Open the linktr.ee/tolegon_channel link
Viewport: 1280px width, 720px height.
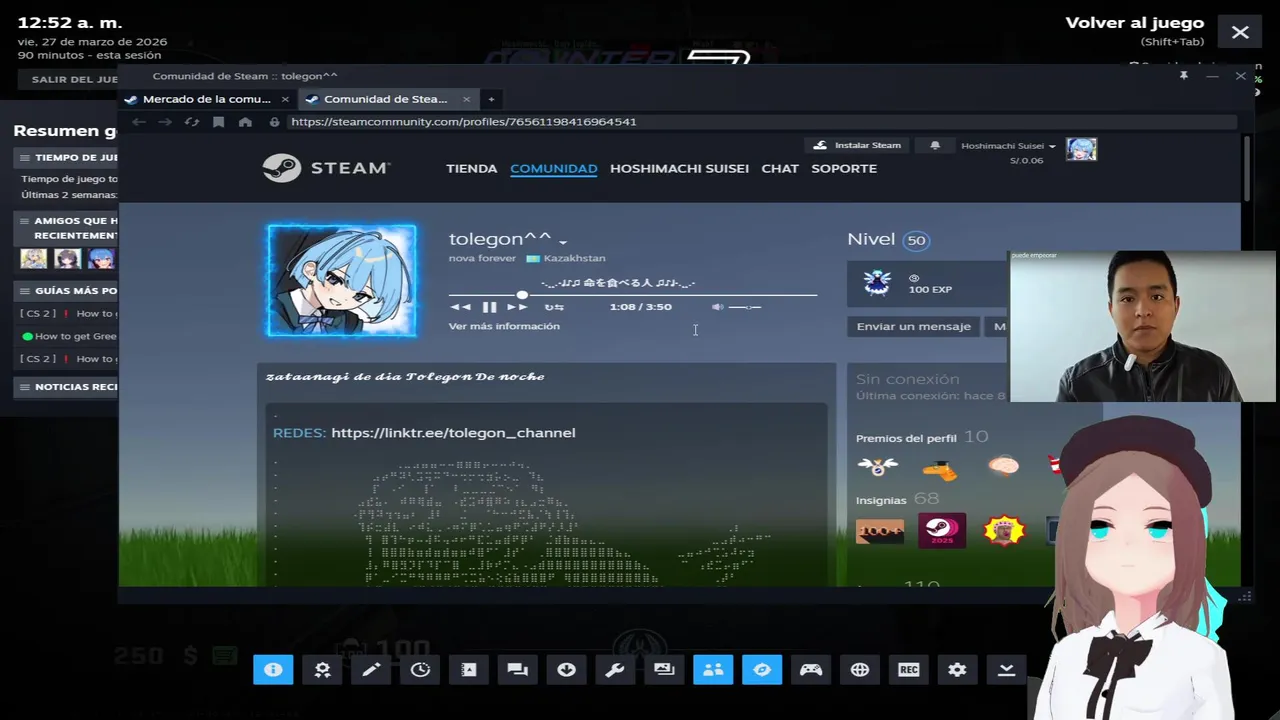point(453,433)
